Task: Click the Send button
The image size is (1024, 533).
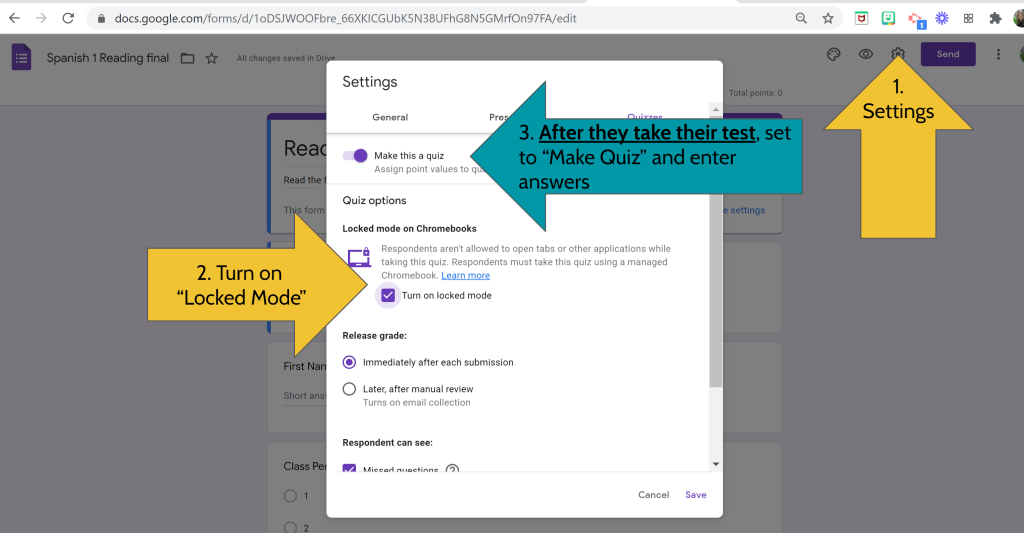Action: (947, 55)
